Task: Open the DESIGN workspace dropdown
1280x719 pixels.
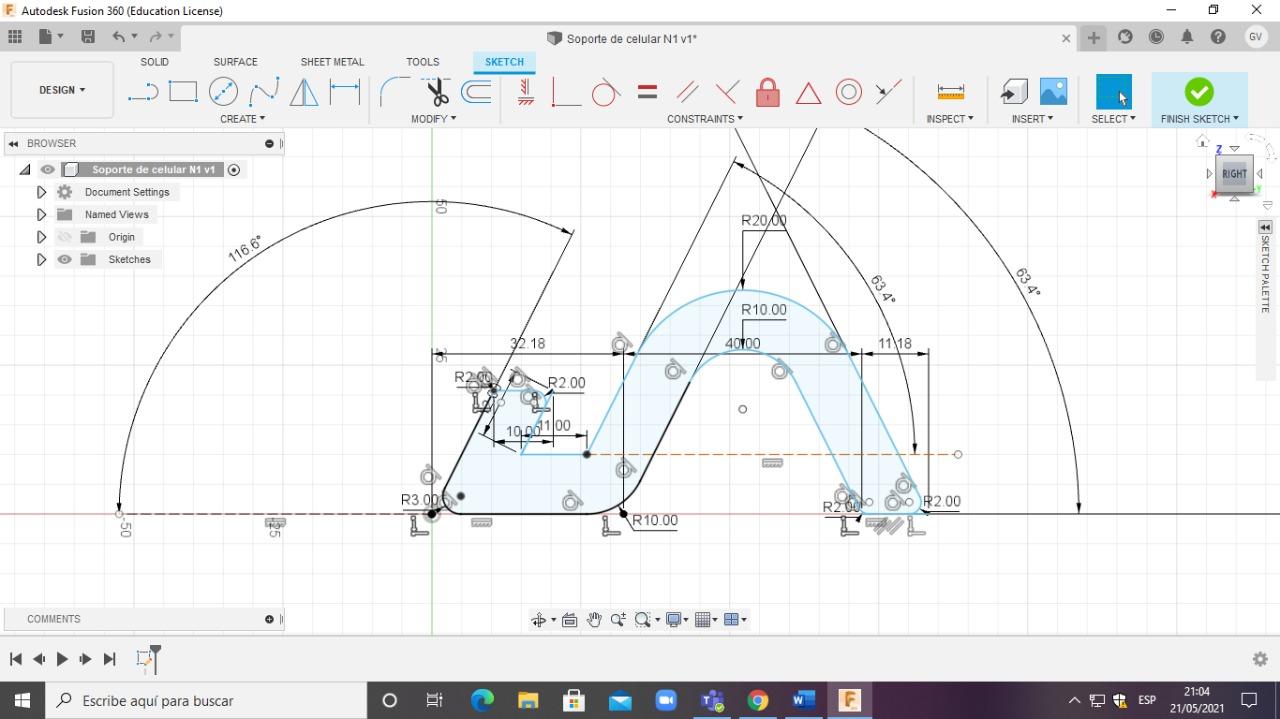Action: click(62, 90)
